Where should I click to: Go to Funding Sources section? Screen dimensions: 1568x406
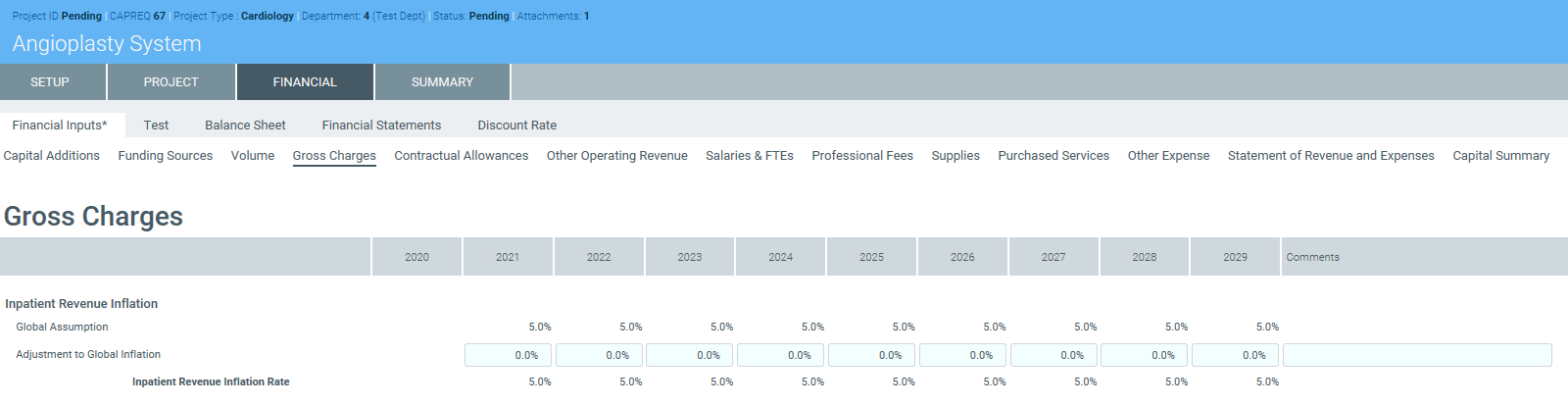[166, 156]
